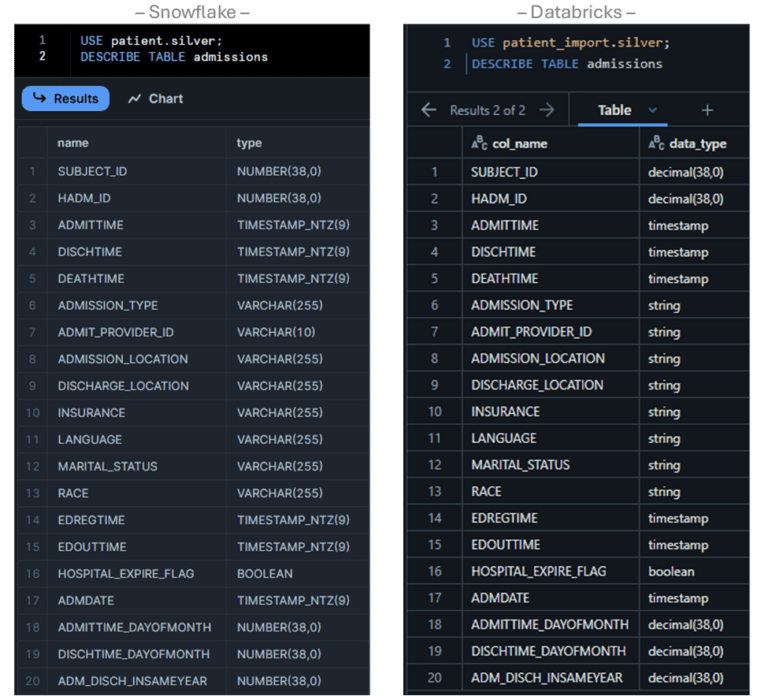Click the ABC type icon on data_type
Screen dimensions: 768x696
coord(656,143)
